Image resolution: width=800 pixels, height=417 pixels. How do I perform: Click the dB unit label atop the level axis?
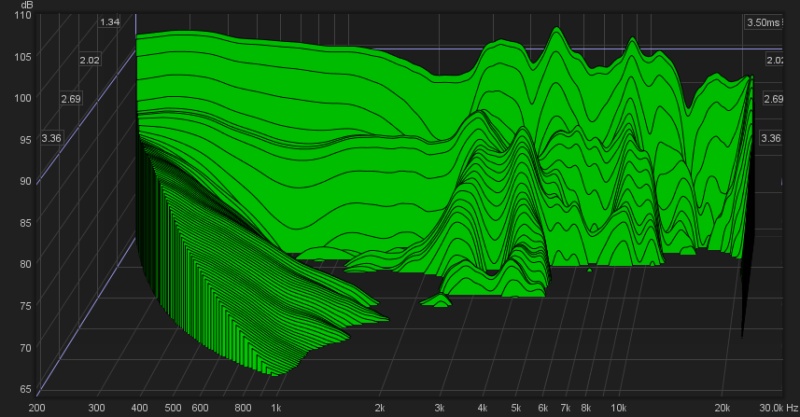click(27, 5)
